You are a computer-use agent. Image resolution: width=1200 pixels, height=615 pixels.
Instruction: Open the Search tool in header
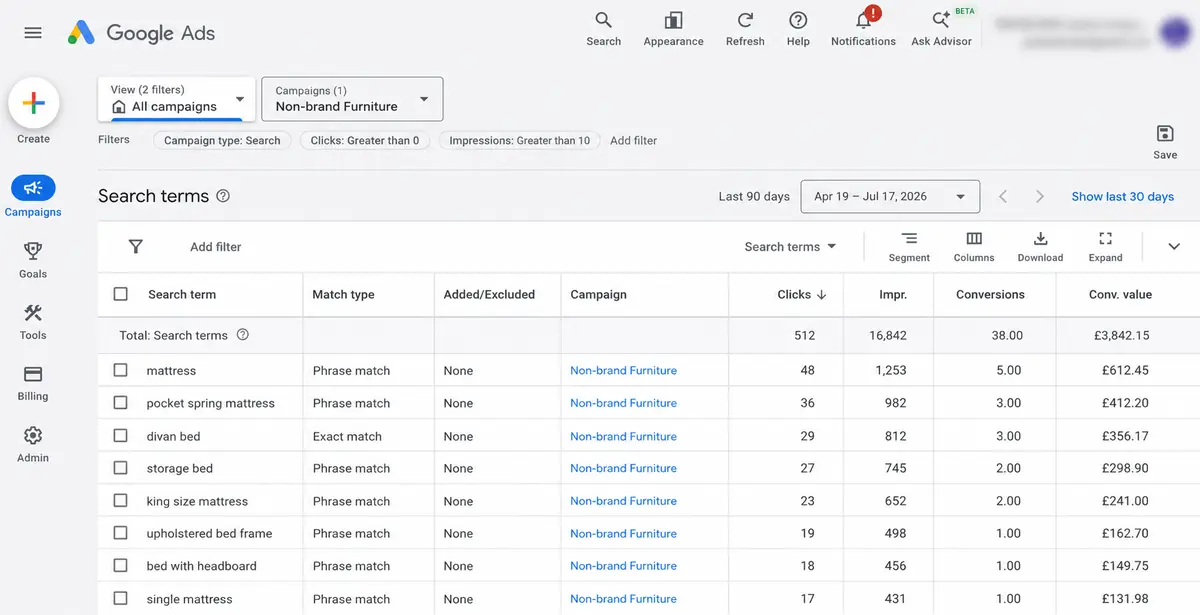(603, 29)
